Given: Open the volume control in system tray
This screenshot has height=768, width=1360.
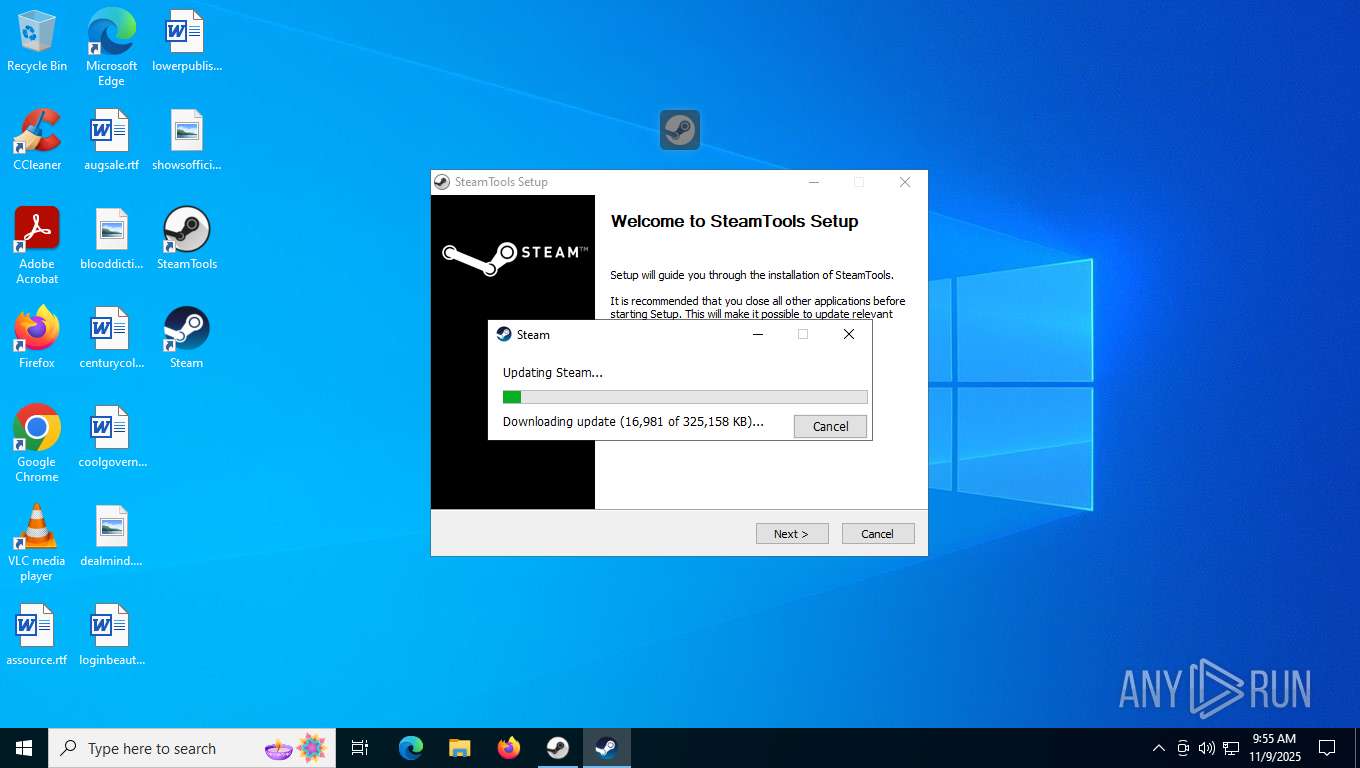Looking at the screenshot, I should [1207, 748].
